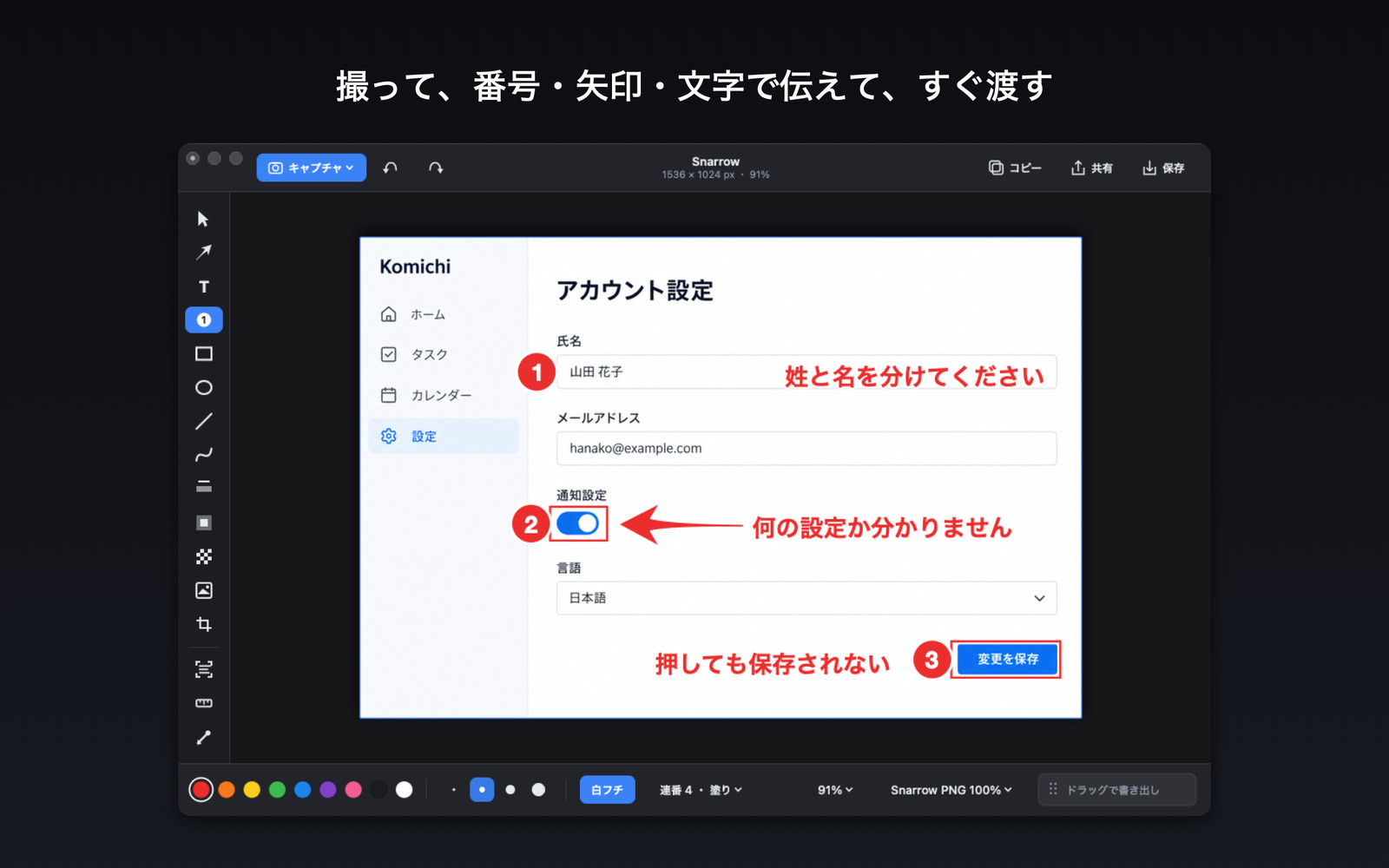Select the freehand curve tool
Image resolution: width=1389 pixels, height=868 pixels.
203,455
